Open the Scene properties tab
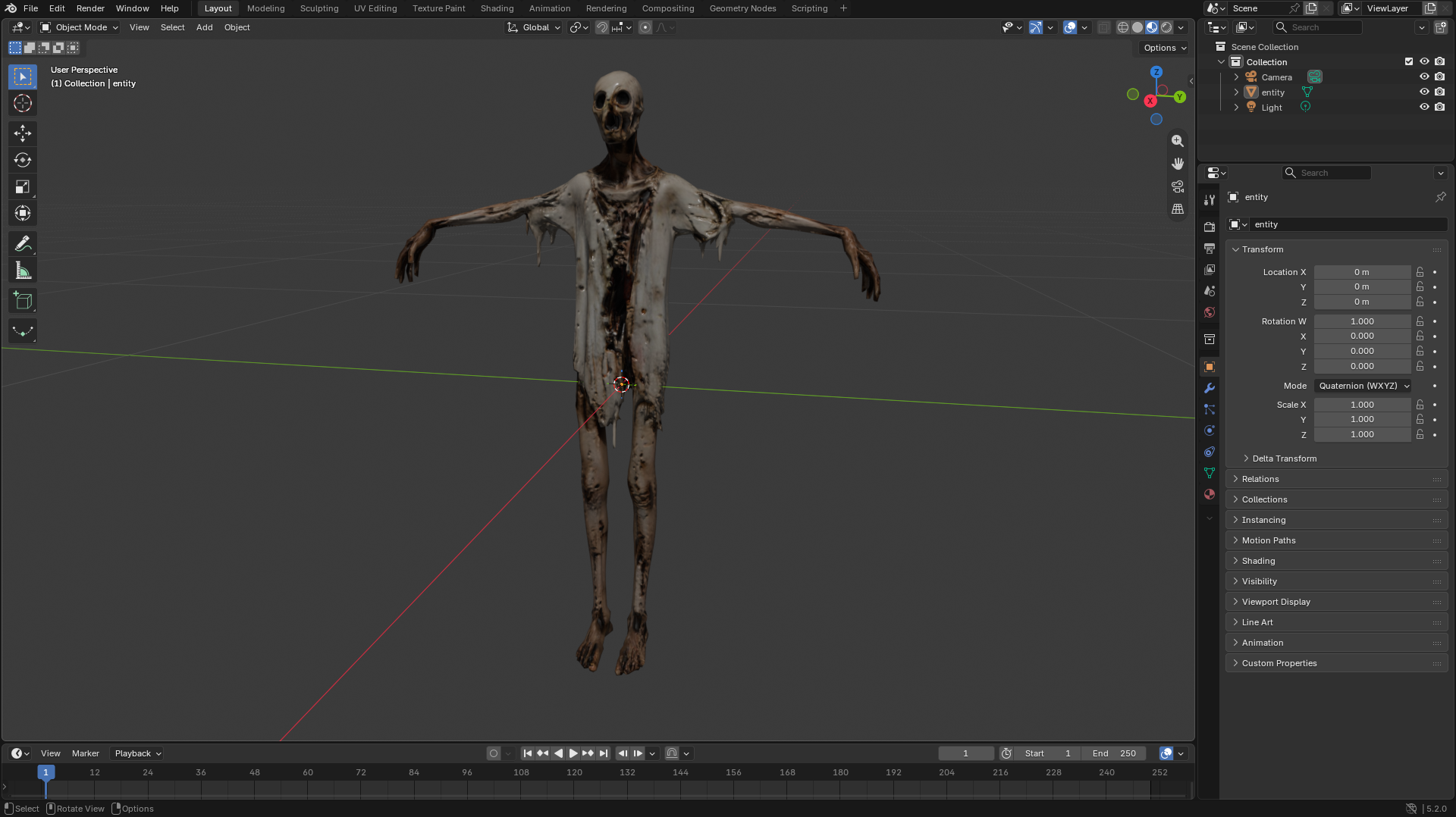Screen dimensions: 1456x817 click(1210, 291)
